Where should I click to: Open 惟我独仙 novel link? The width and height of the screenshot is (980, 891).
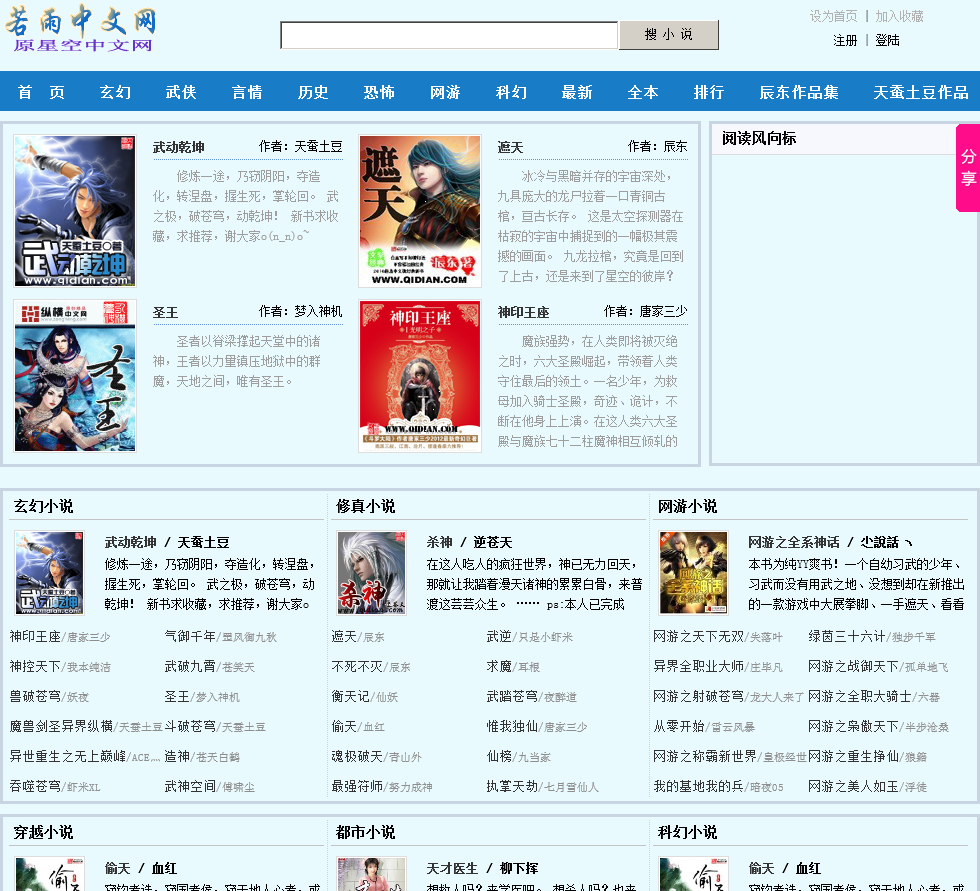tap(512, 727)
